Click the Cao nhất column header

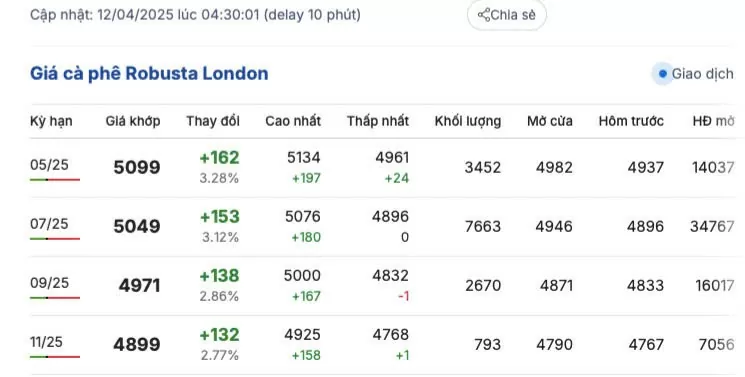point(293,121)
